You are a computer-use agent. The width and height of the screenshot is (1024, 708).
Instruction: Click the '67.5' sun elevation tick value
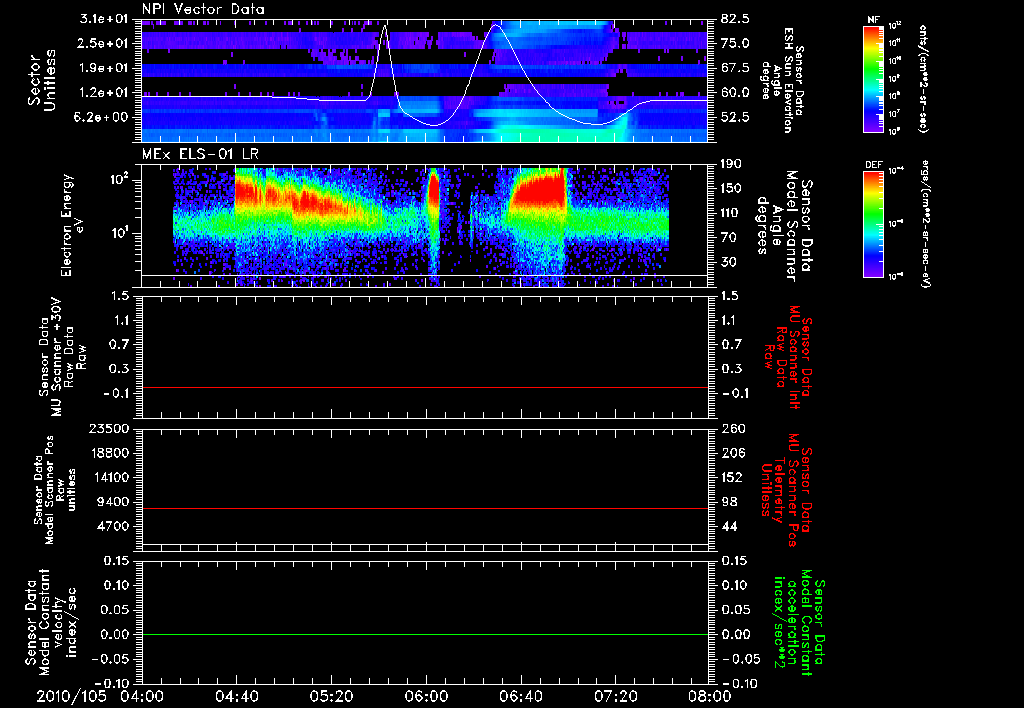point(736,68)
